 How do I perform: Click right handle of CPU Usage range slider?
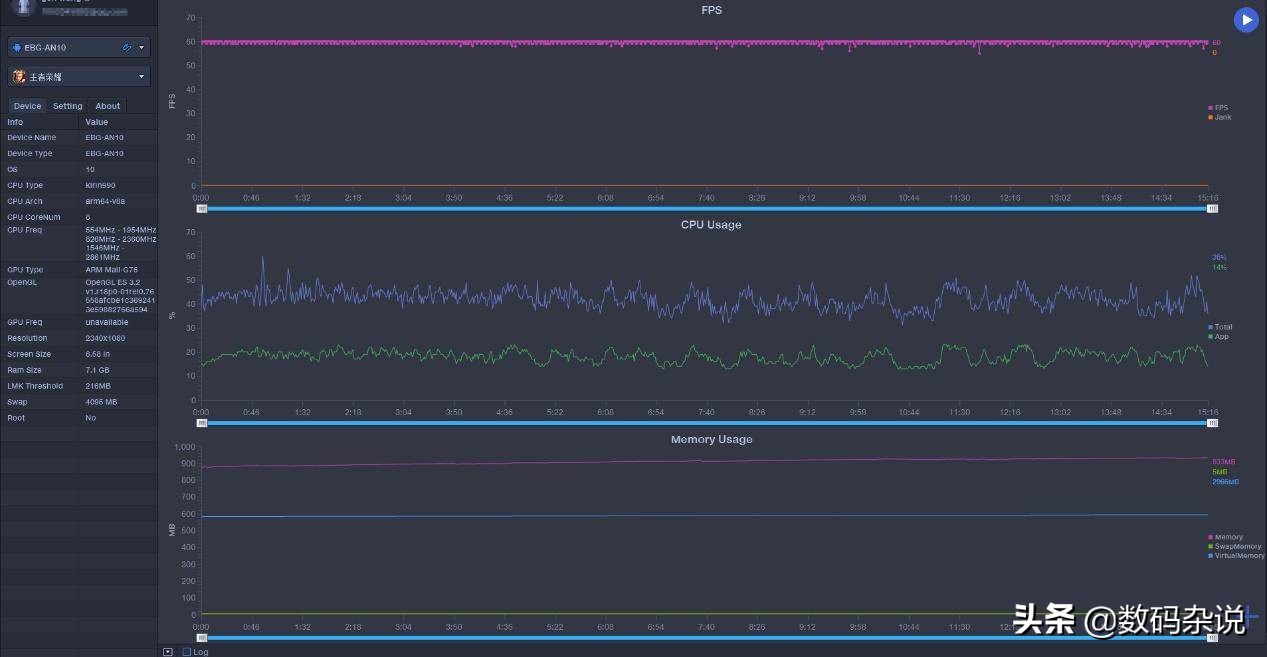click(x=1212, y=423)
